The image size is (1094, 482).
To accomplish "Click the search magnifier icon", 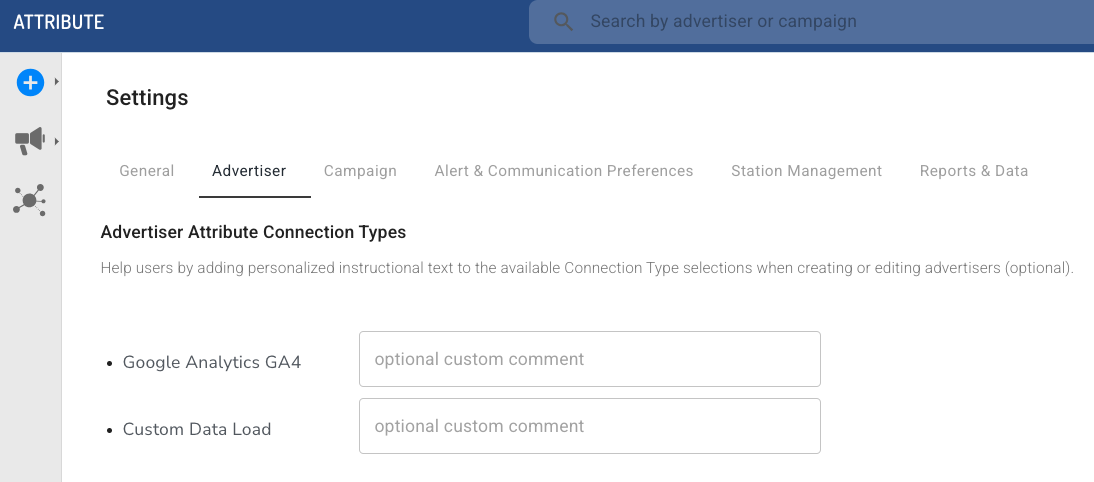I will click(x=564, y=21).
